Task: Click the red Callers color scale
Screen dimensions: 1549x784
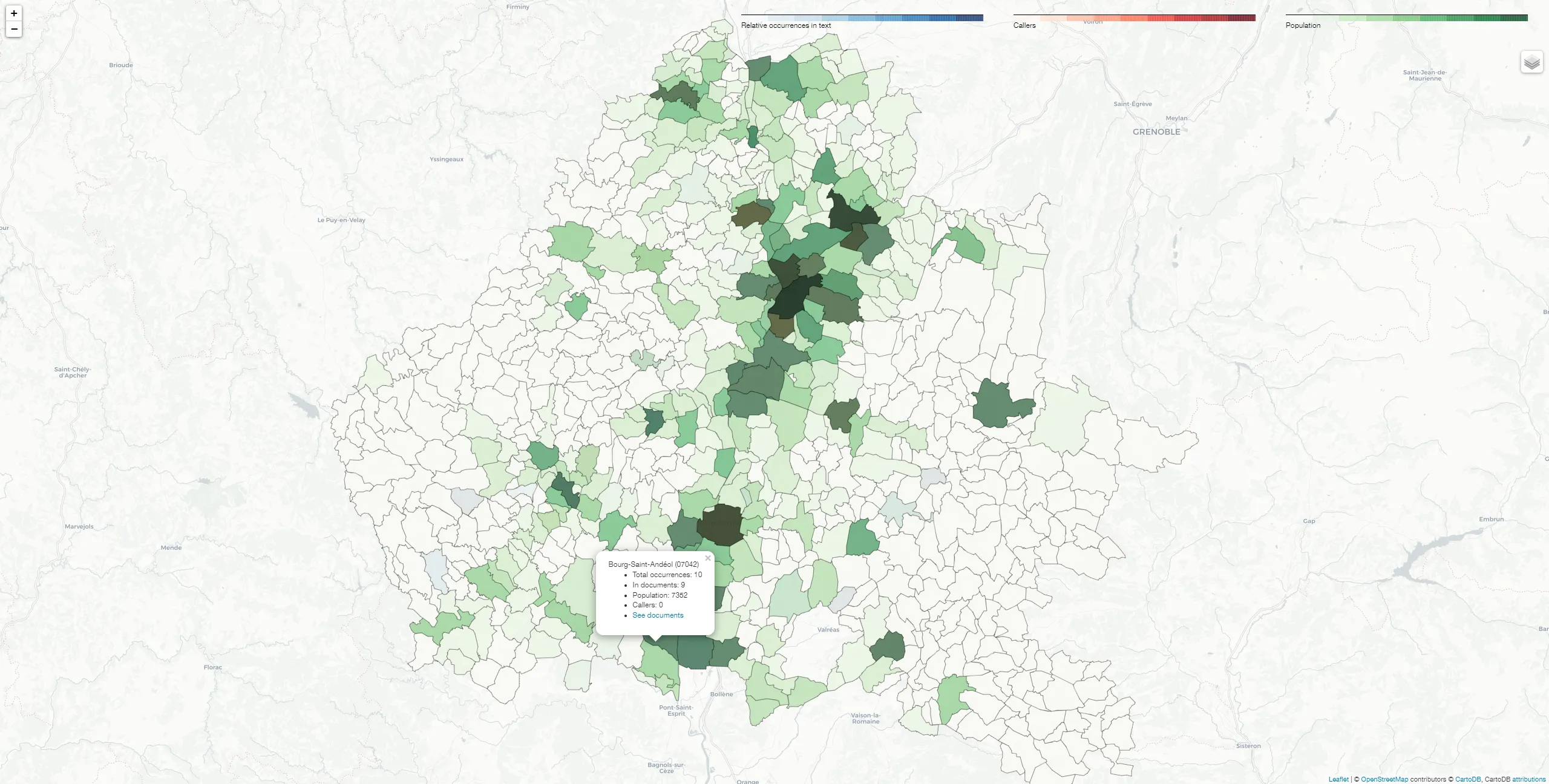Action: (x=1134, y=18)
